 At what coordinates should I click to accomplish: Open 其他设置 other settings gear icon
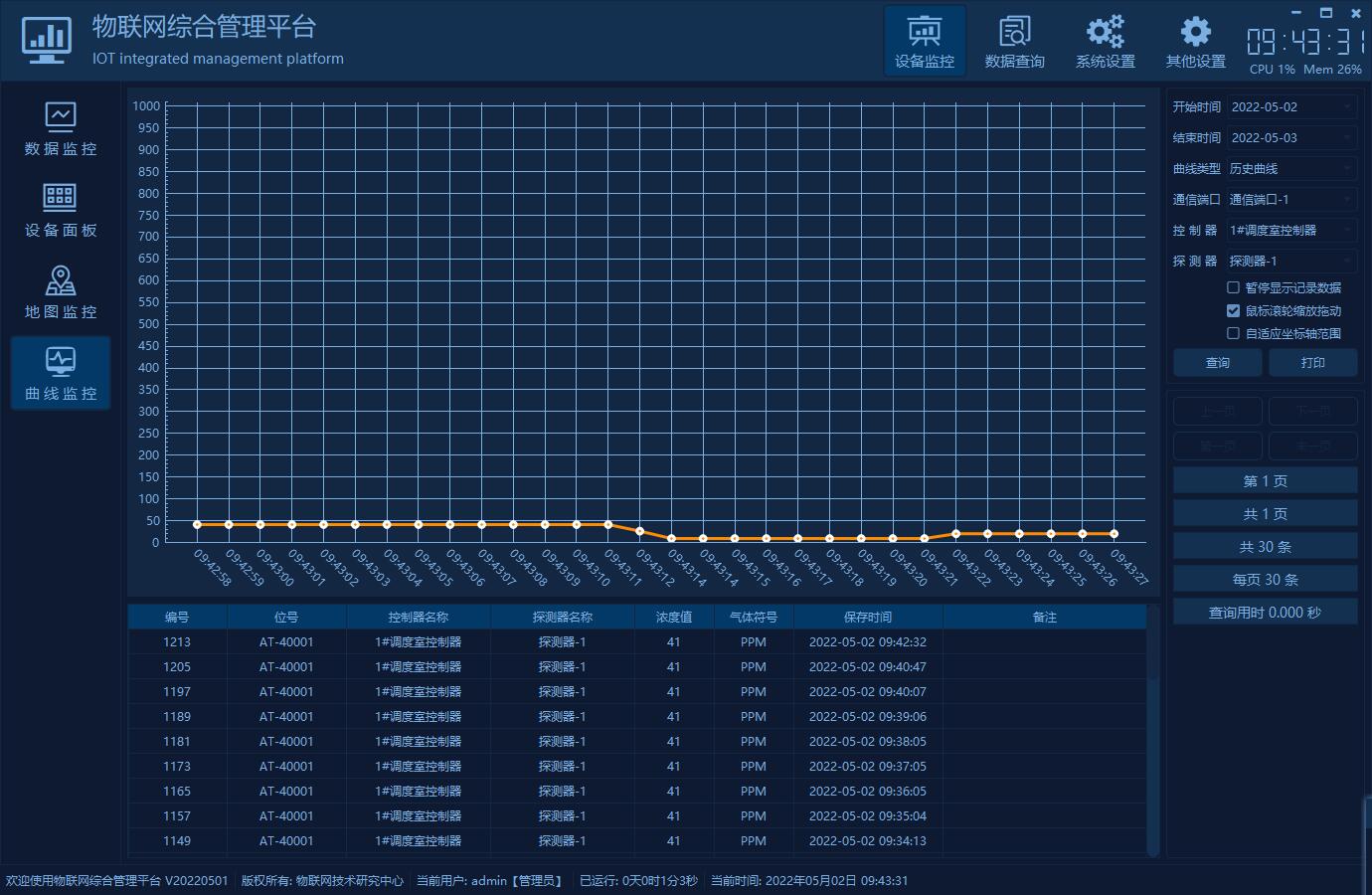pyautogui.click(x=1195, y=42)
